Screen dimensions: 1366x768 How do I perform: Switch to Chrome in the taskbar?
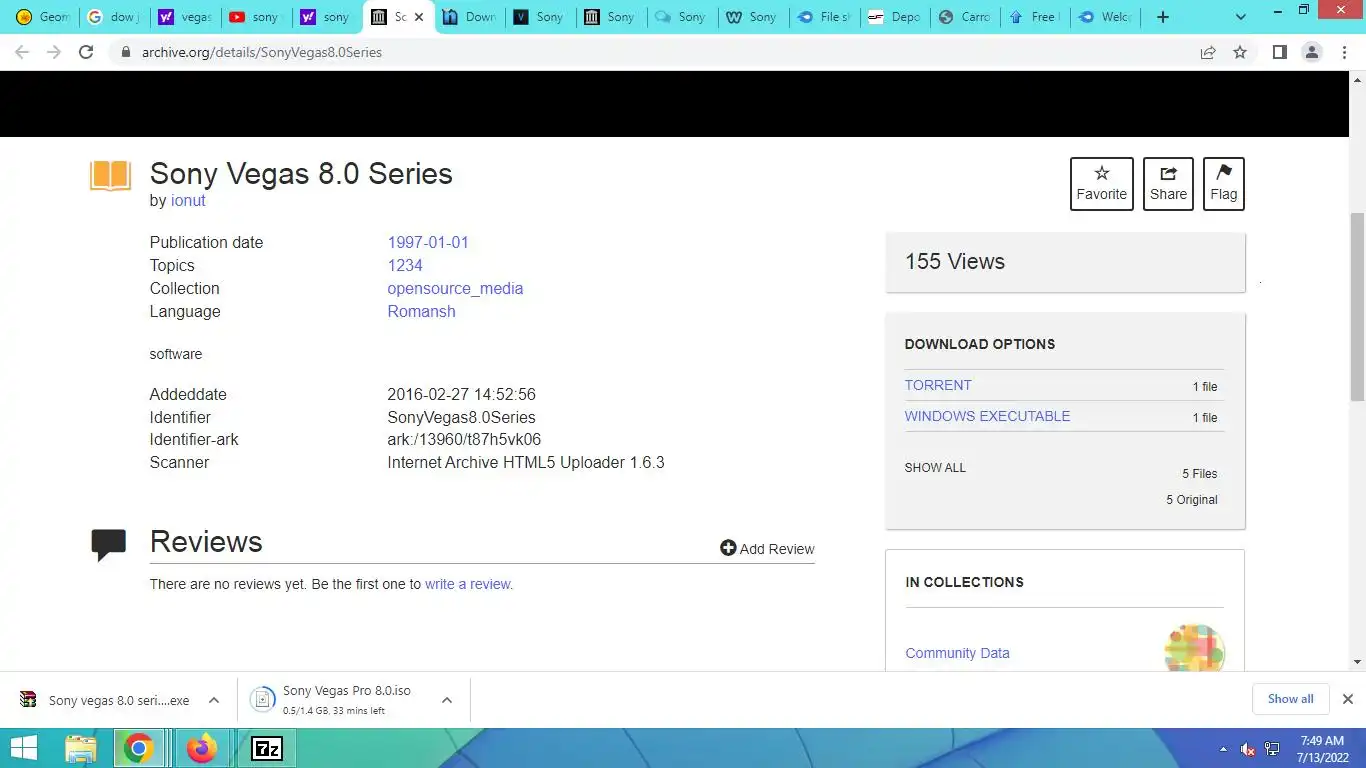139,748
